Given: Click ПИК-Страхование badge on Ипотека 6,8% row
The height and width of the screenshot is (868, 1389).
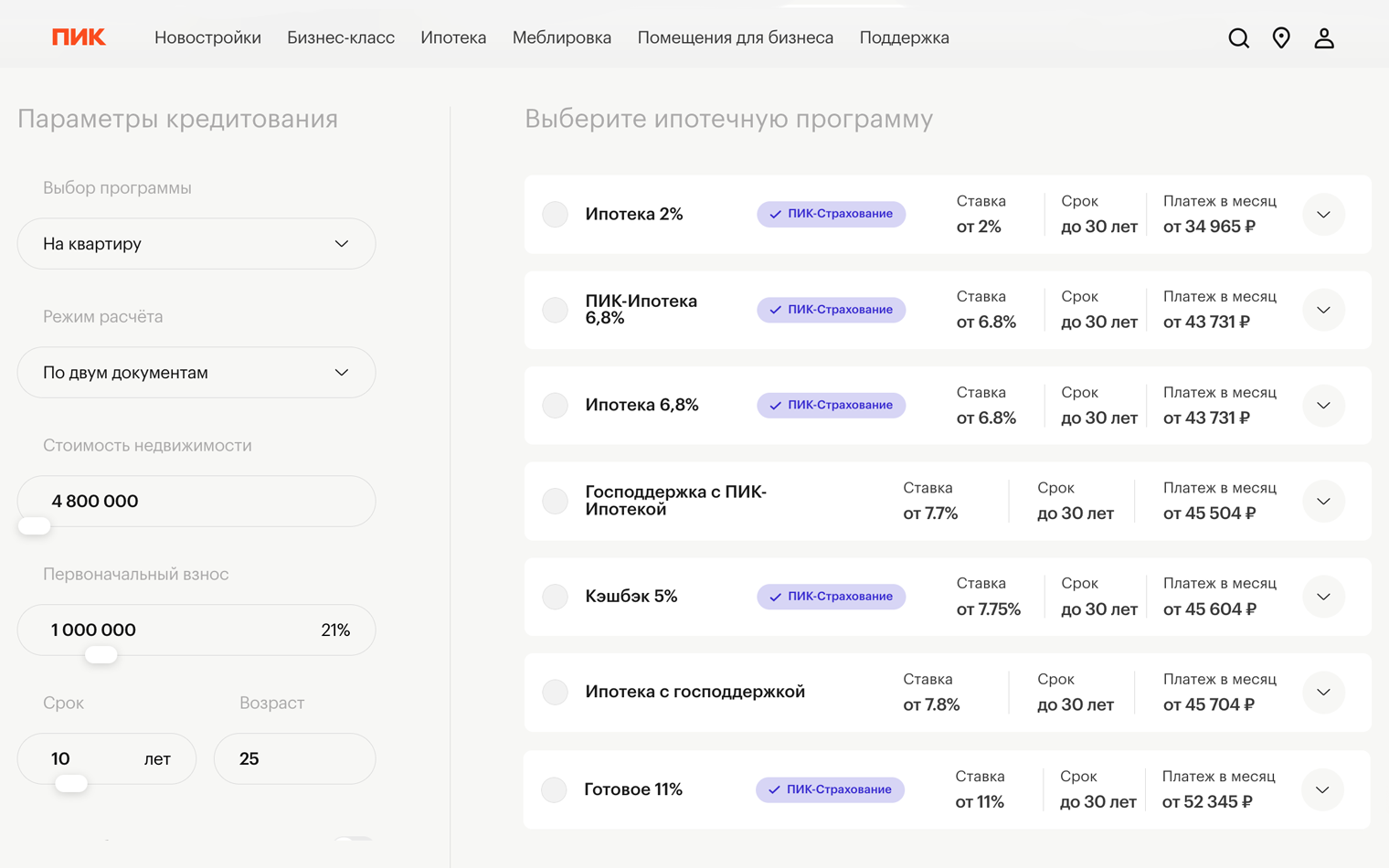Looking at the screenshot, I should pos(831,405).
